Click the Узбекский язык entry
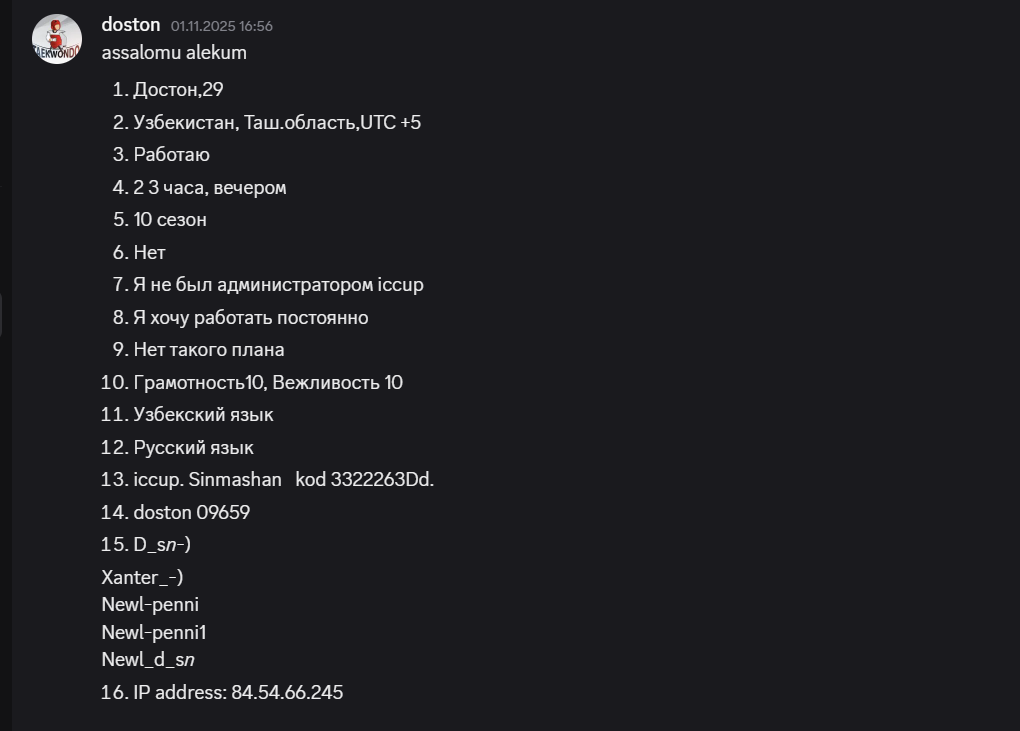Image resolution: width=1020 pixels, height=731 pixels. (203, 414)
